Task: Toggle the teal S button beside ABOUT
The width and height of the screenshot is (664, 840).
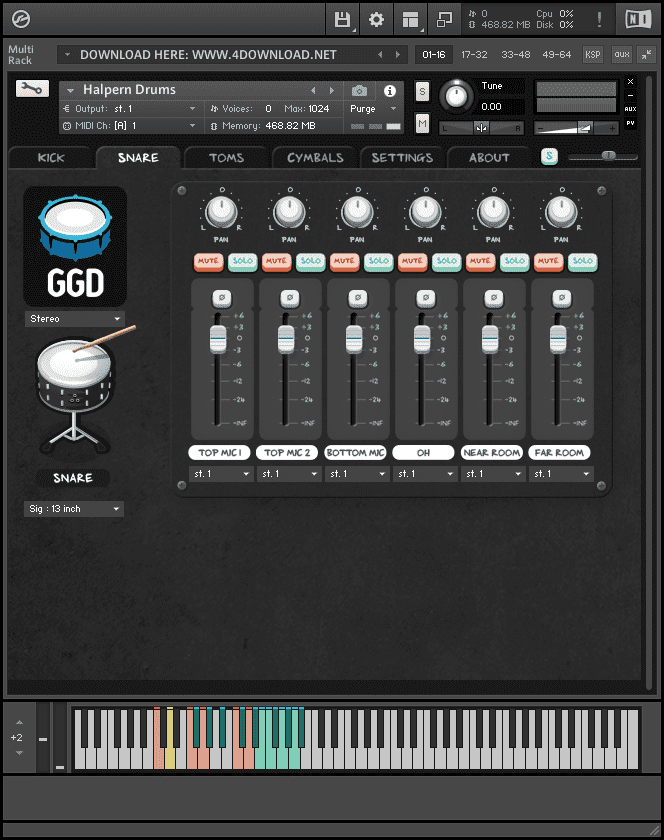Action: (x=549, y=156)
